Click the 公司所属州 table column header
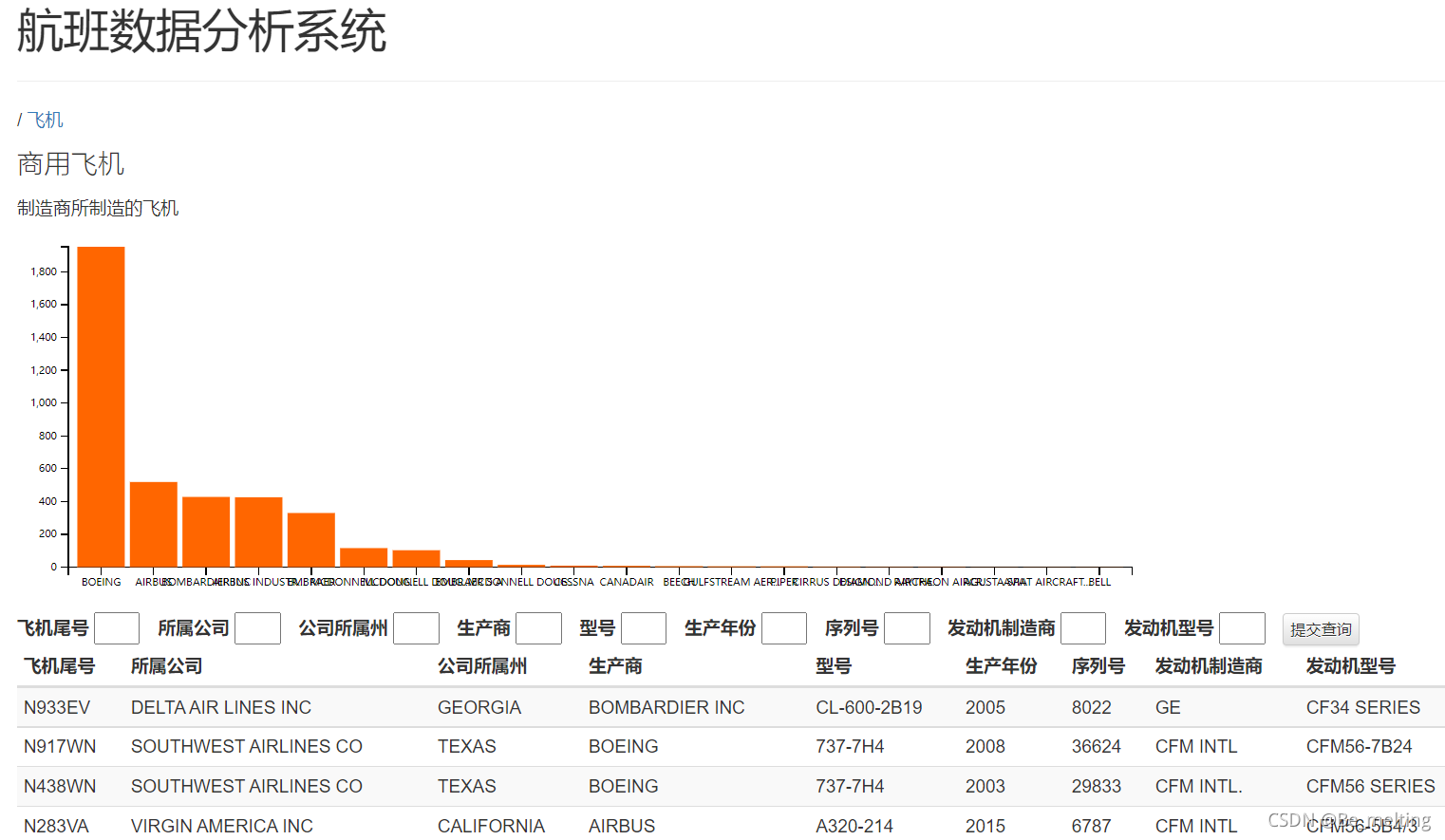Viewport: 1445px width, 840px height. click(x=482, y=666)
